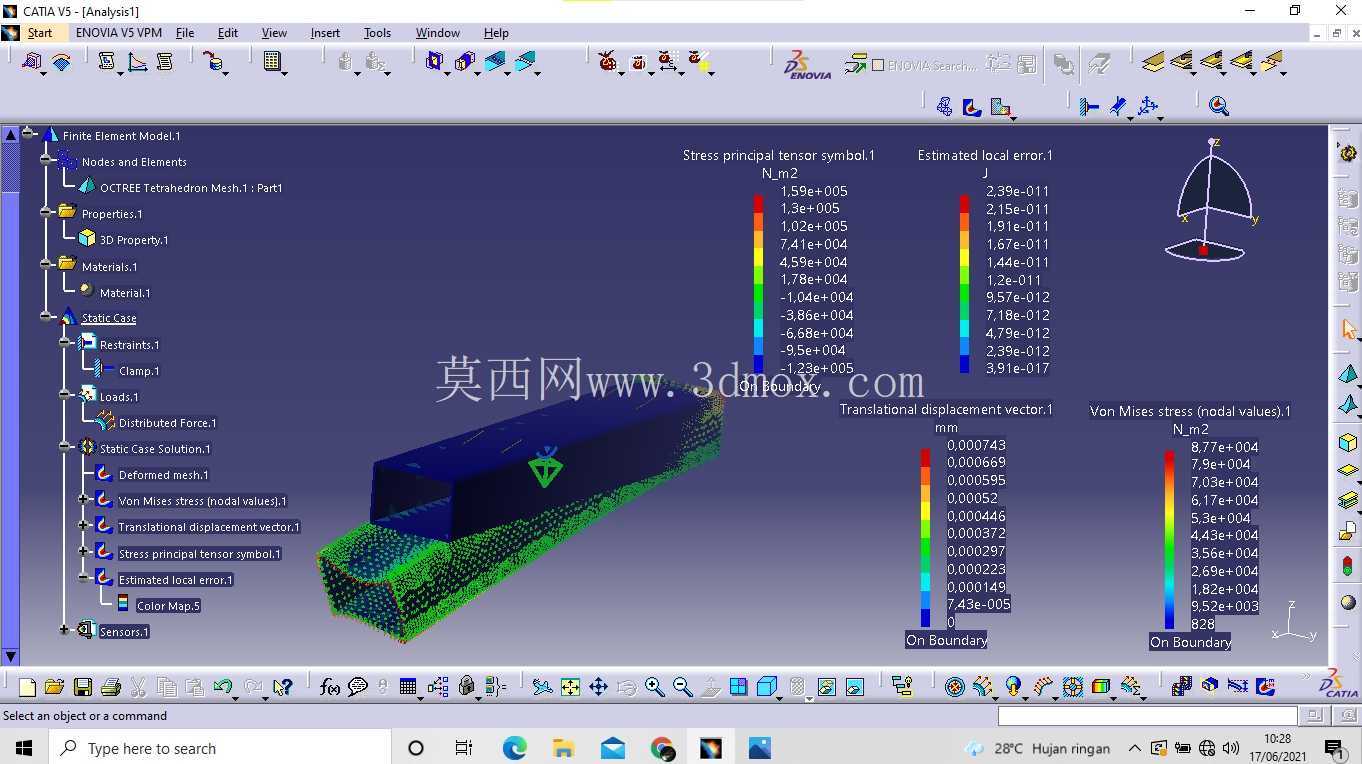This screenshot has height=764, width=1362.
Task: Expand the Sensors.1 tree node
Action: click(x=65, y=630)
